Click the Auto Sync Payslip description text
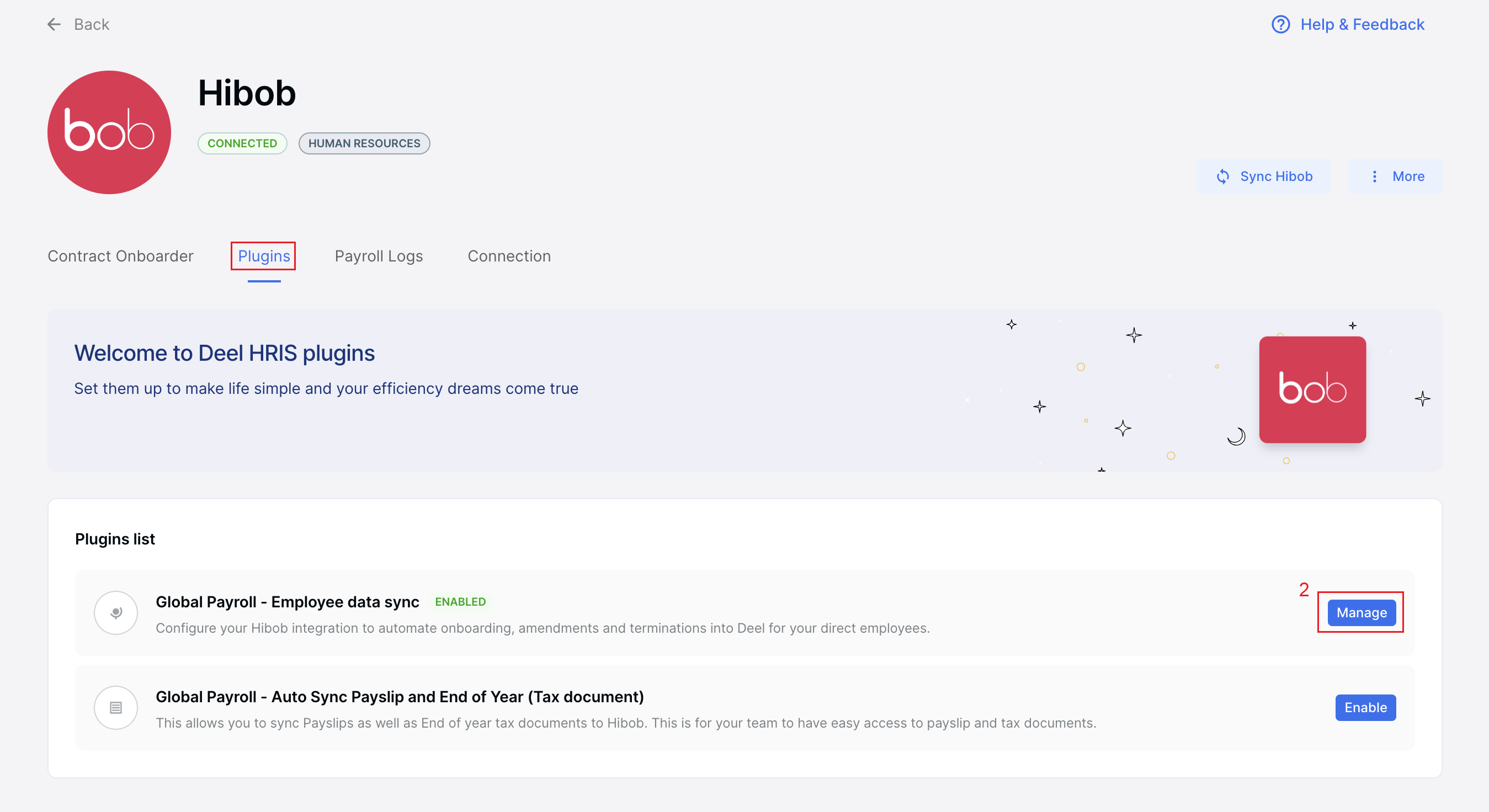The image size is (1489, 812). click(x=626, y=723)
